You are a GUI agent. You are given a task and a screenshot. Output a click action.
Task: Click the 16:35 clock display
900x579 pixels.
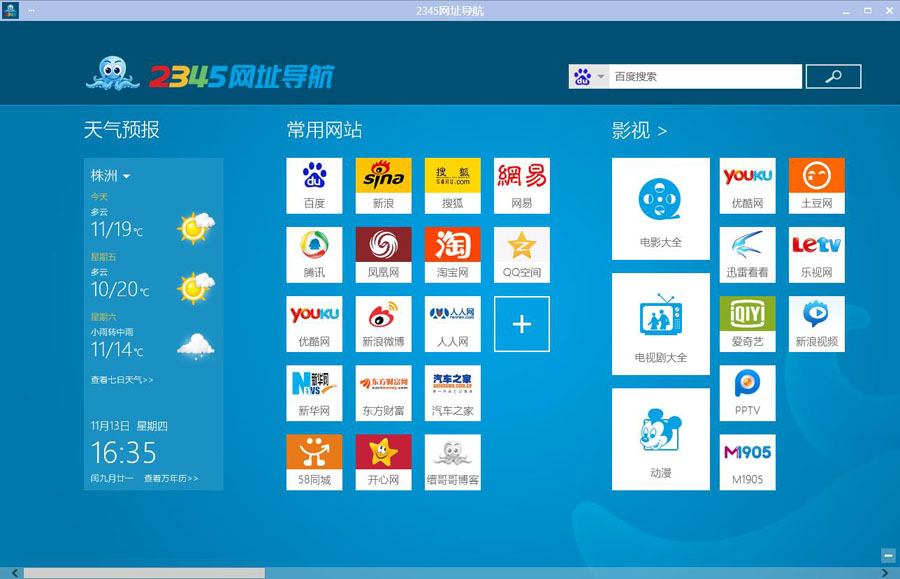[123, 453]
